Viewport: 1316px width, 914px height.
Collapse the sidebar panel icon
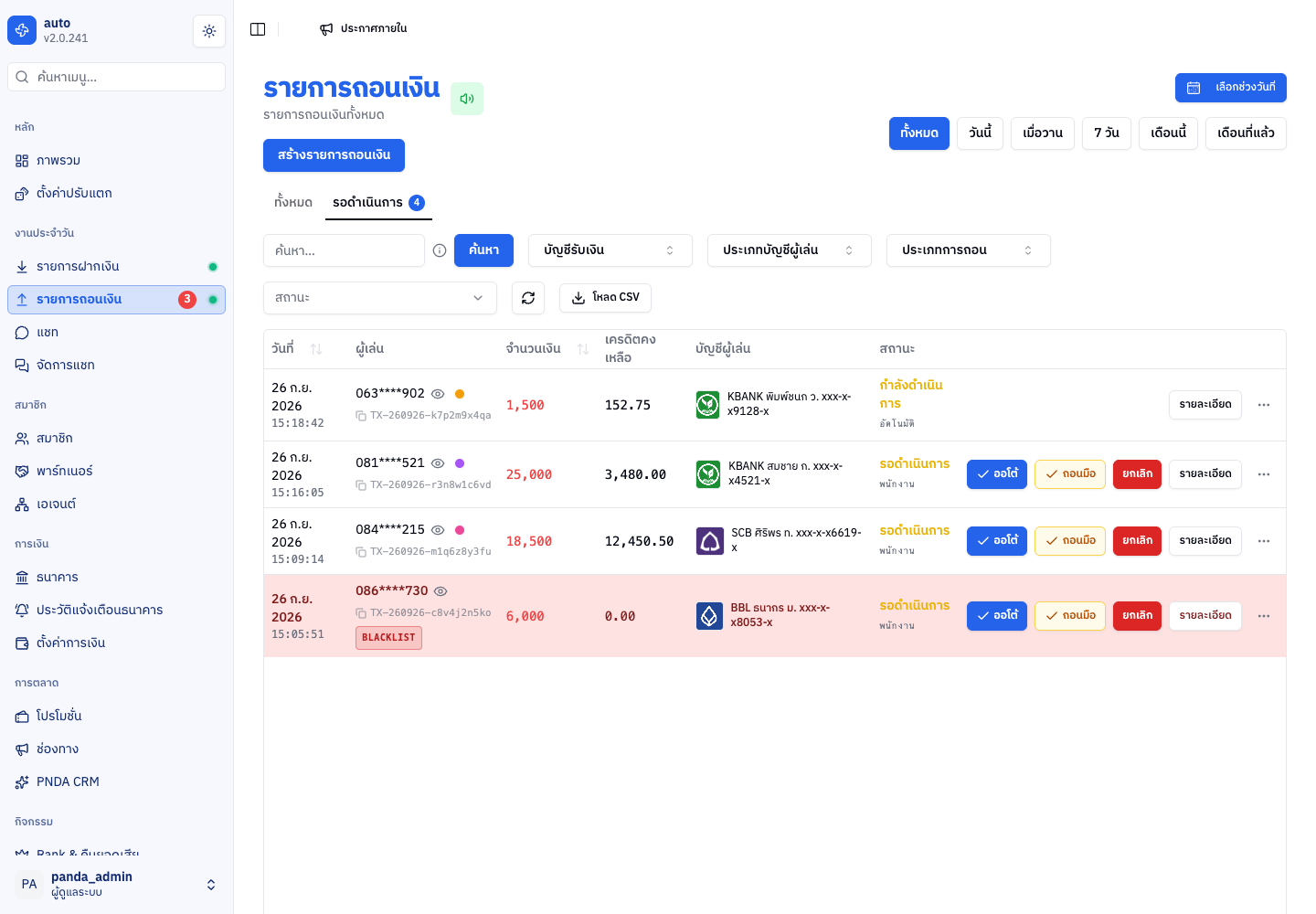(x=258, y=29)
